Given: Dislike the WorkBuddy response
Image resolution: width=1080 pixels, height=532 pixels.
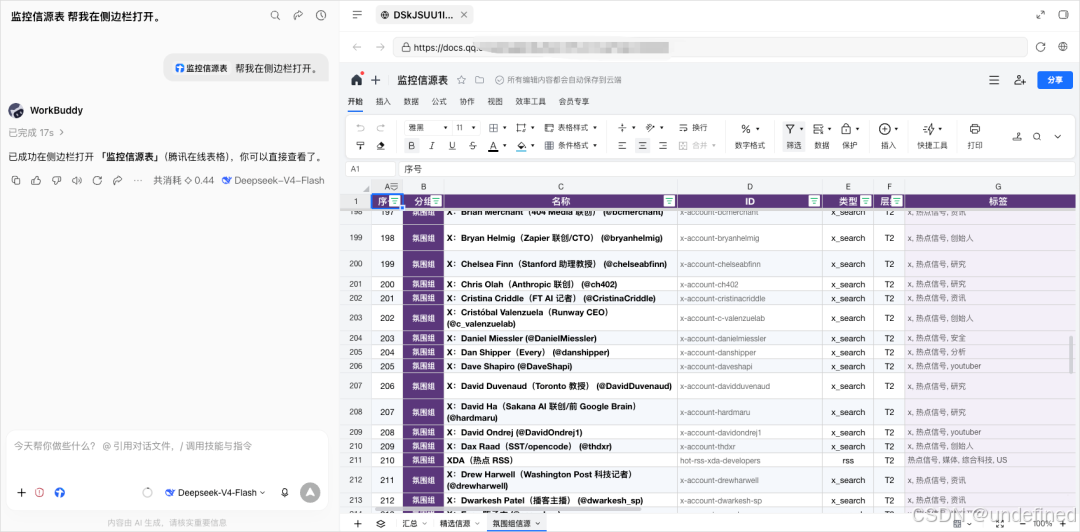Looking at the screenshot, I should (x=56, y=181).
